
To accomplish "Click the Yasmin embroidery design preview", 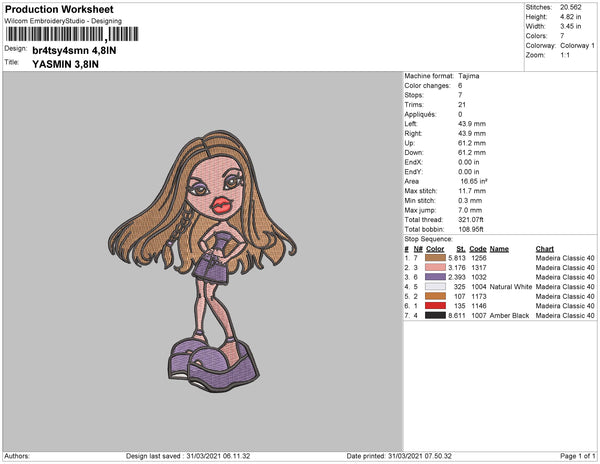I will tap(202, 261).
